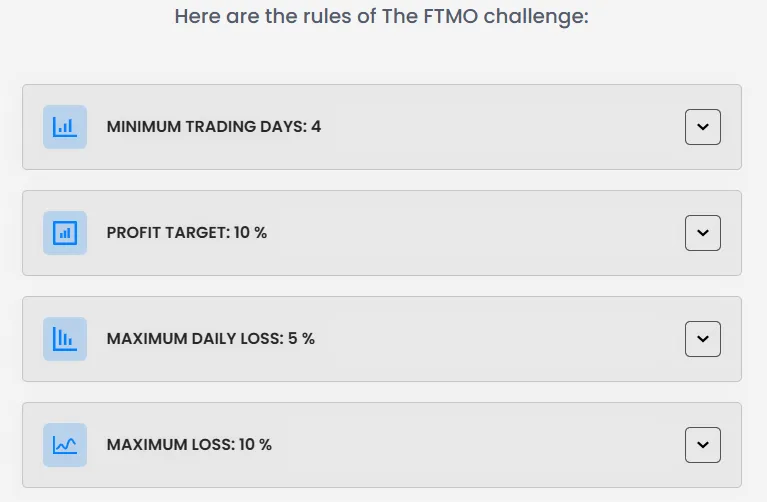767x502 pixels.
Task: Click the "MAXIMUM DAILY LOSS: 5 %" text
Action: (x=210, y=339)
